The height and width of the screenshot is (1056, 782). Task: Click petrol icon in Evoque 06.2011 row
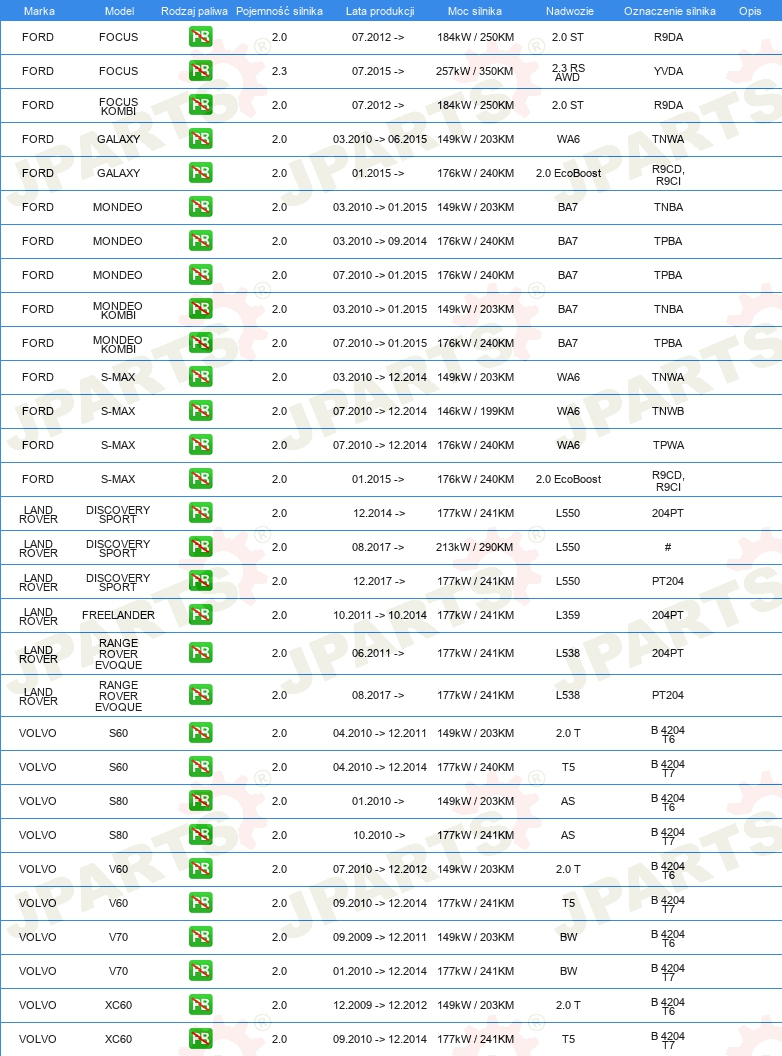201,653
